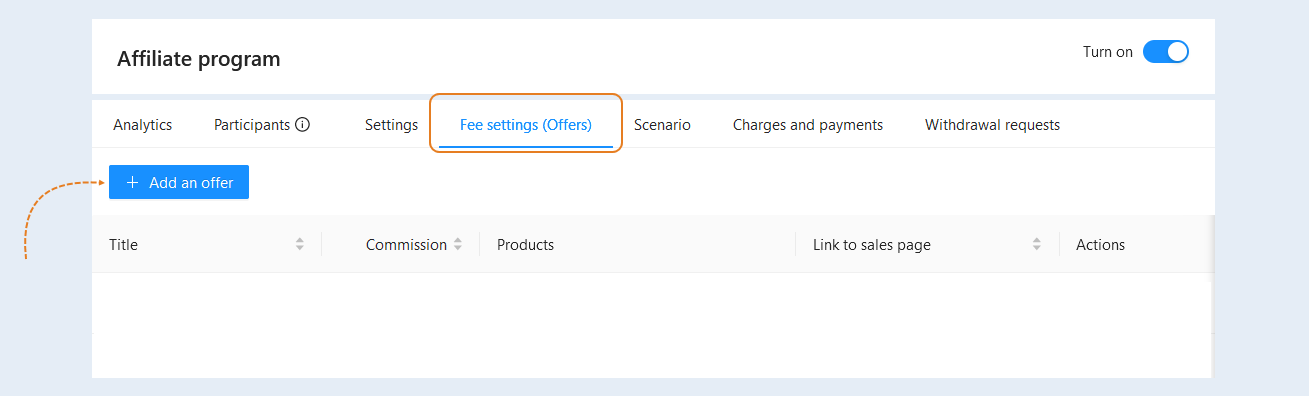1309x396 pixels.
Task: Switch to Withdrawal requests tab
Action: (x=992, y=125)
